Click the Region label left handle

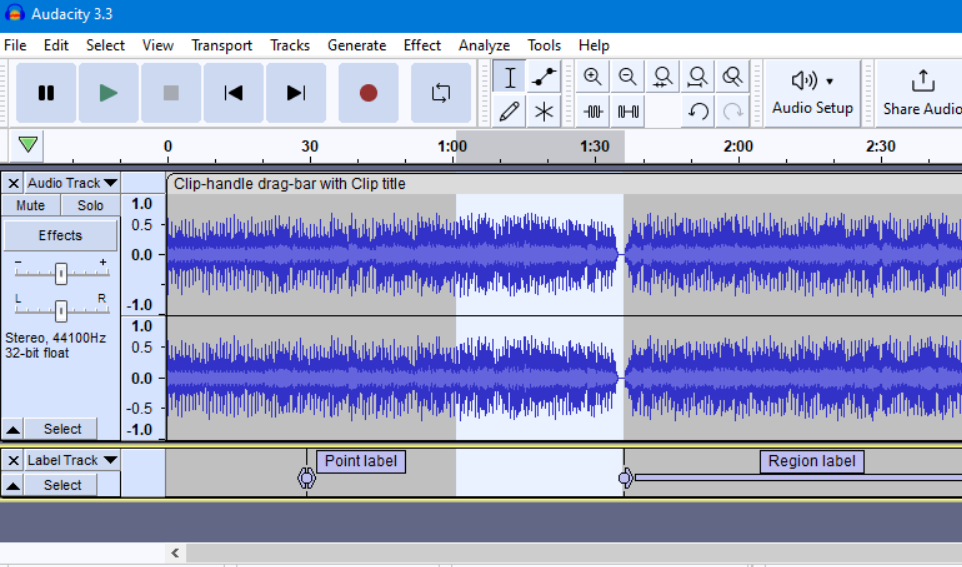click(x=625, y=477)
